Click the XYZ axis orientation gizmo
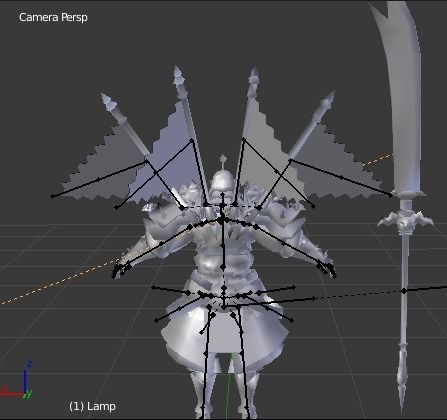This screenshot has height=420, width=447. pyautogui.click(x=17, y=380)
